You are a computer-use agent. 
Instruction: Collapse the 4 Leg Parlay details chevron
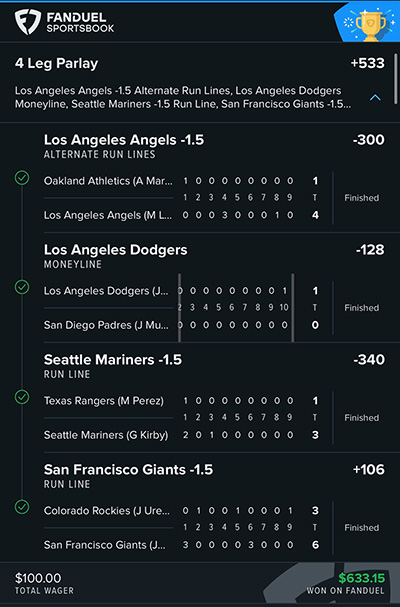click(375, 98)
